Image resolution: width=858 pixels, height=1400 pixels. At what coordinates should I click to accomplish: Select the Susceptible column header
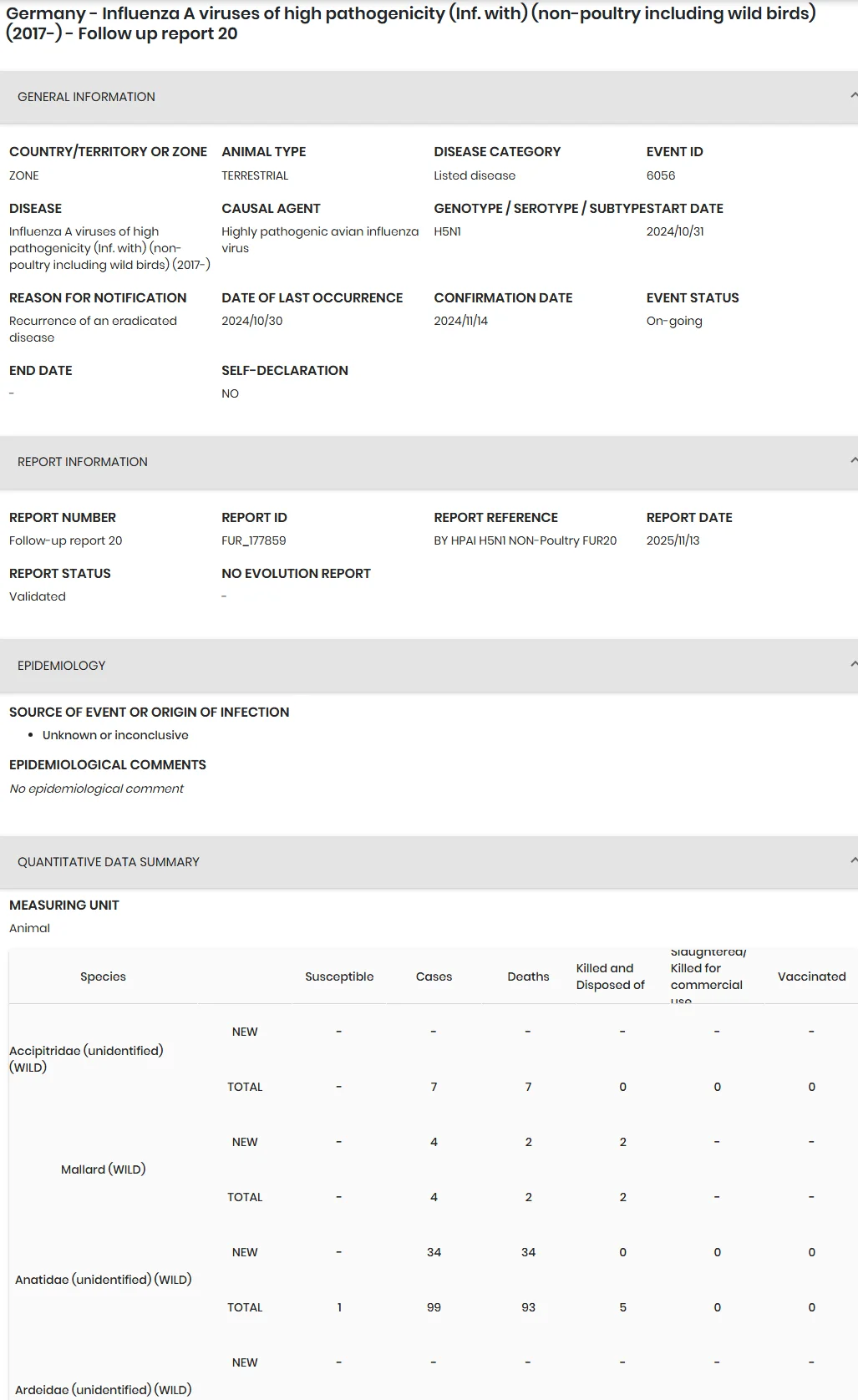[x=339, y=976]
